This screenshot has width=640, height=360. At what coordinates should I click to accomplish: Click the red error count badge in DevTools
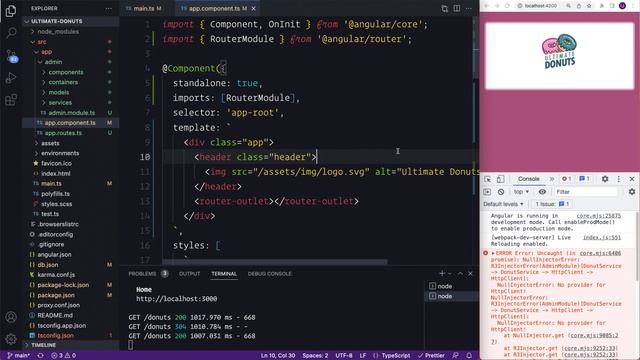pyautogui.click(x=567, y=179)
